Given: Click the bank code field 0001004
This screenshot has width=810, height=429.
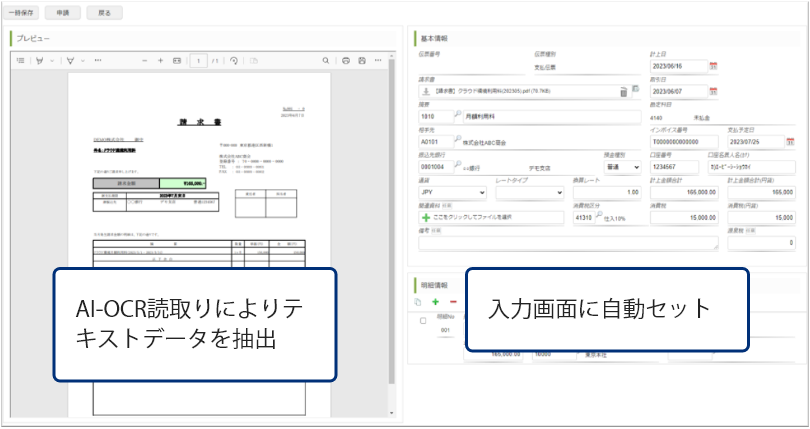Looking at the screenshot, I should (435, 167).
